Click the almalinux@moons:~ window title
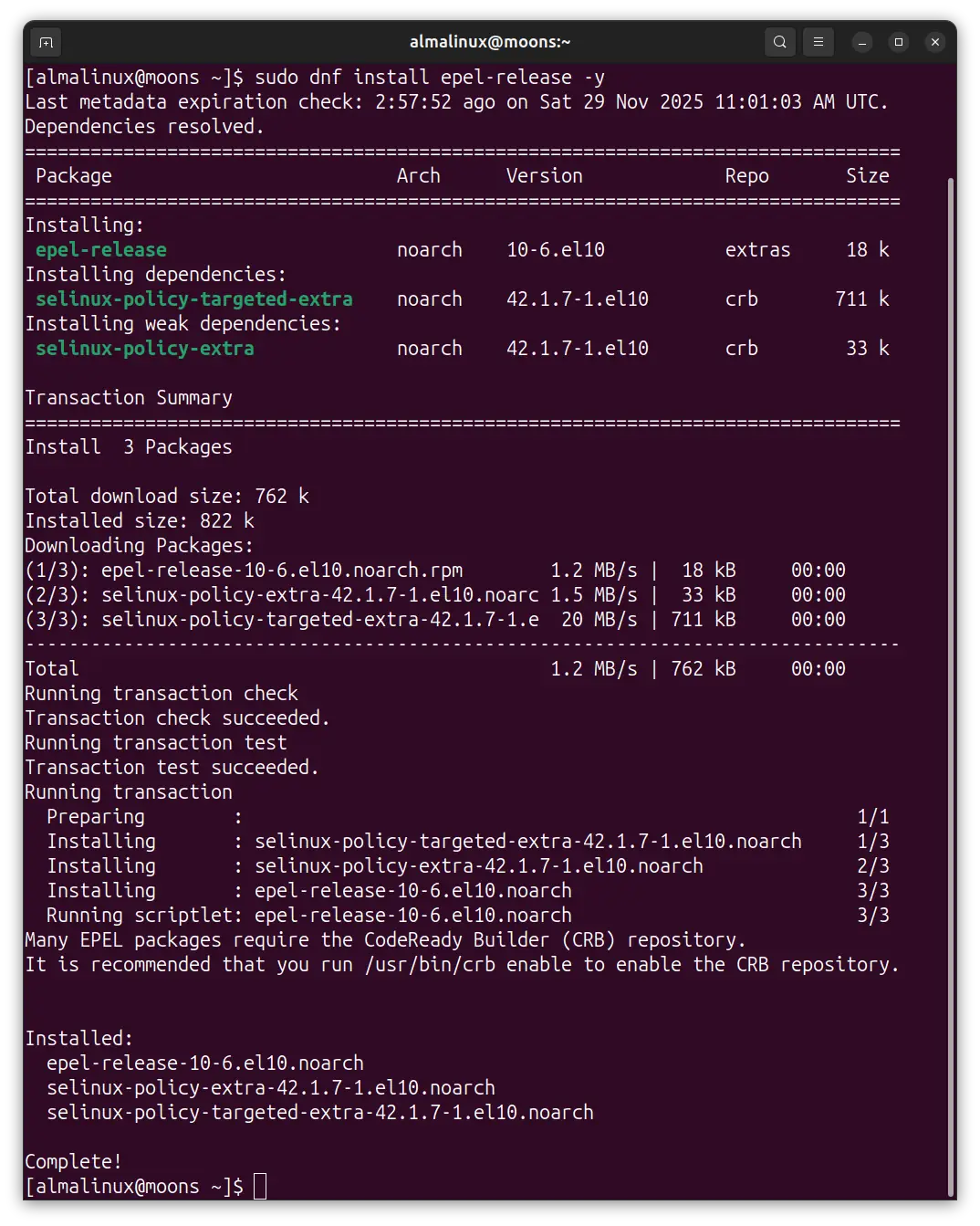 tap(490, 42)
